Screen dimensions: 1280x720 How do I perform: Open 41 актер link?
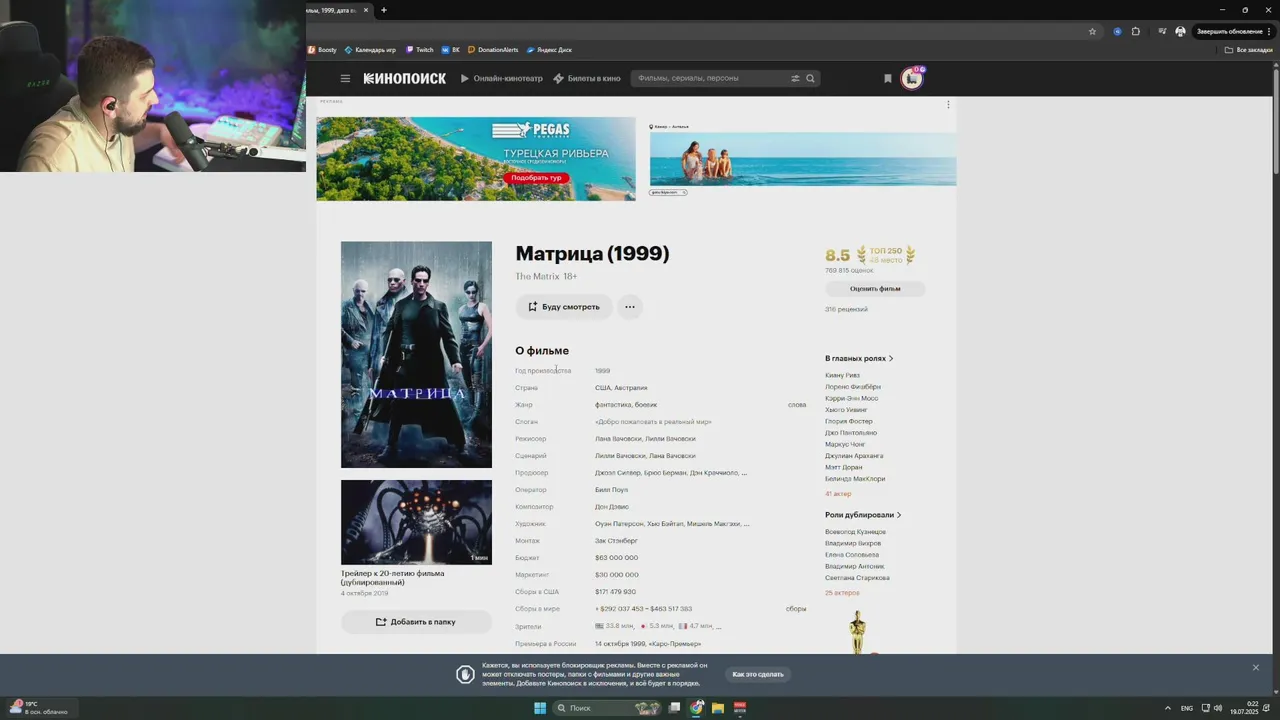(838, 494)
